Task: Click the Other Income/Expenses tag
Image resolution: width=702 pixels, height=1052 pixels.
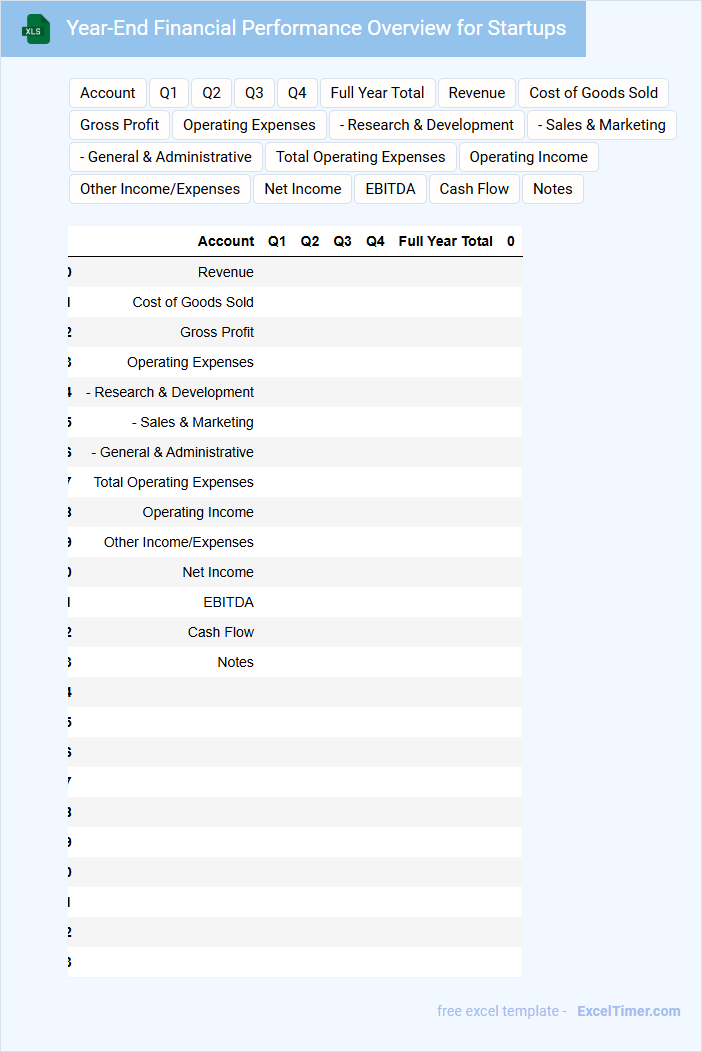Action: (x=160, y=189)
